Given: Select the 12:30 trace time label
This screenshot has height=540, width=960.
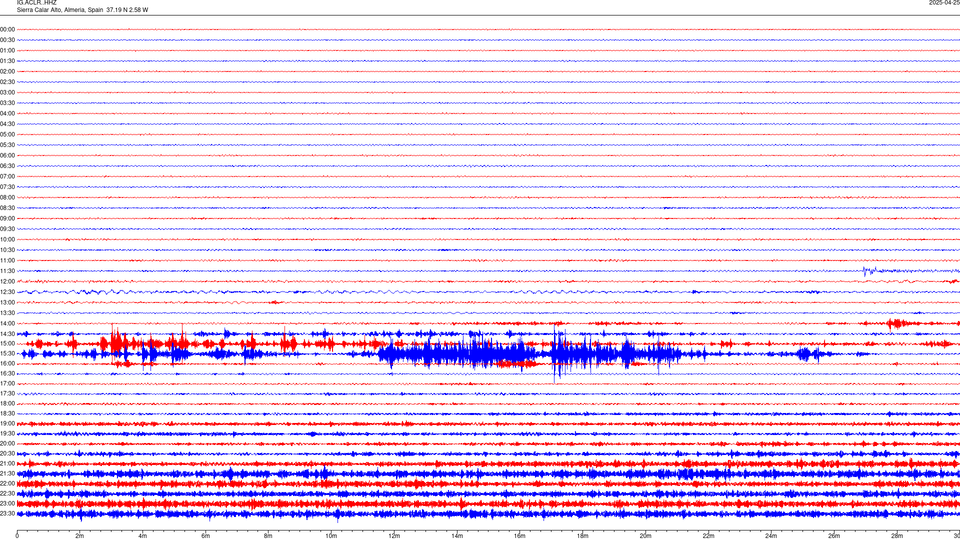Looking at the screenshot, I should pyautogui.click(x=7, y=292).
